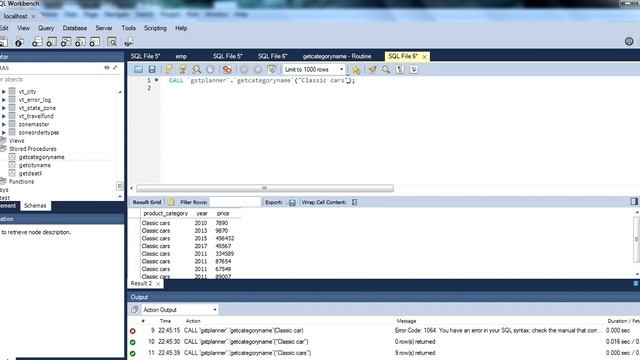Refresh the schemas navigator icon
640x360 pixels.
click(107, 68)
